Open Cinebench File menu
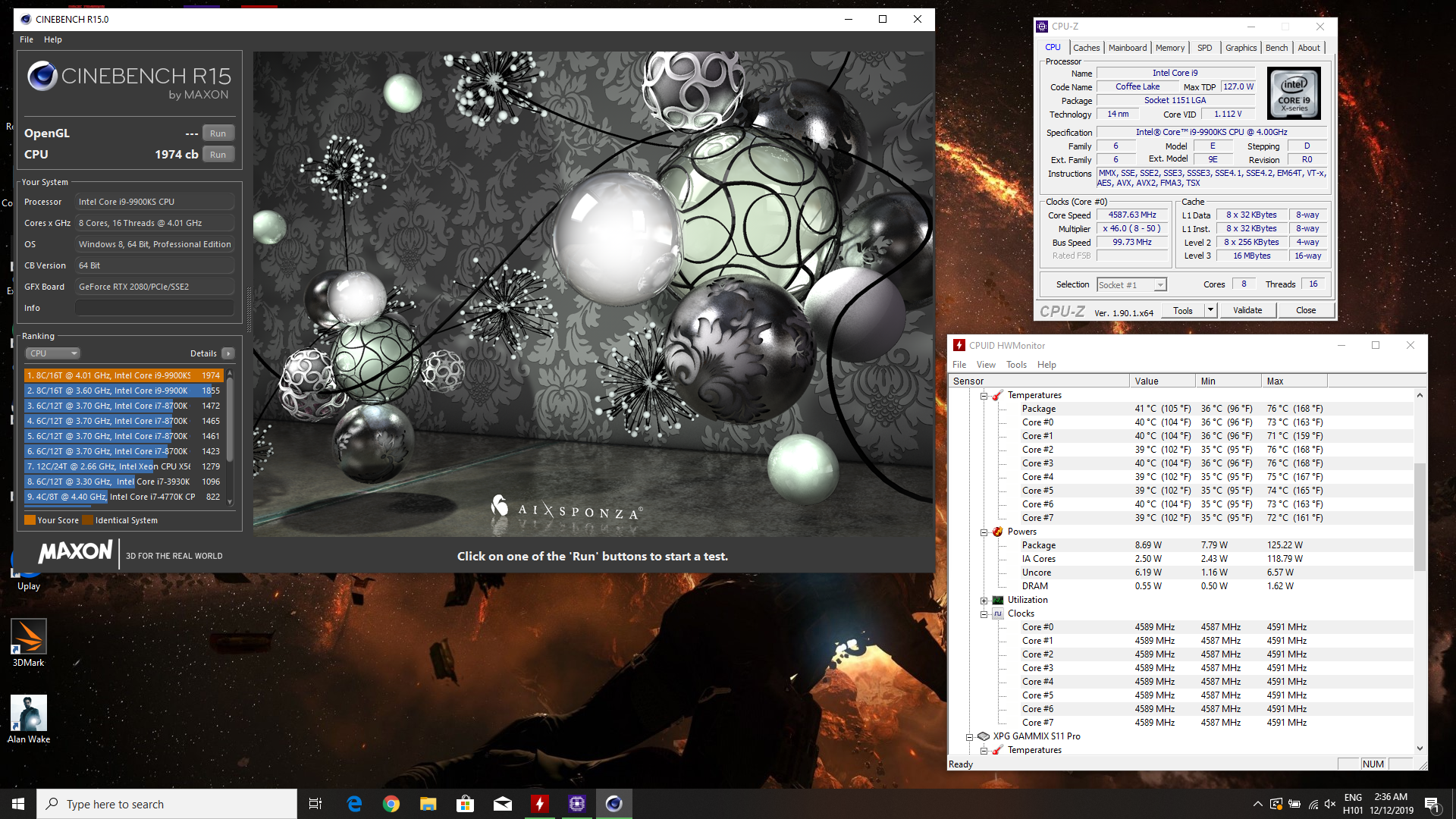This screenshot has height=819, width=1456. tap(27, 39)
